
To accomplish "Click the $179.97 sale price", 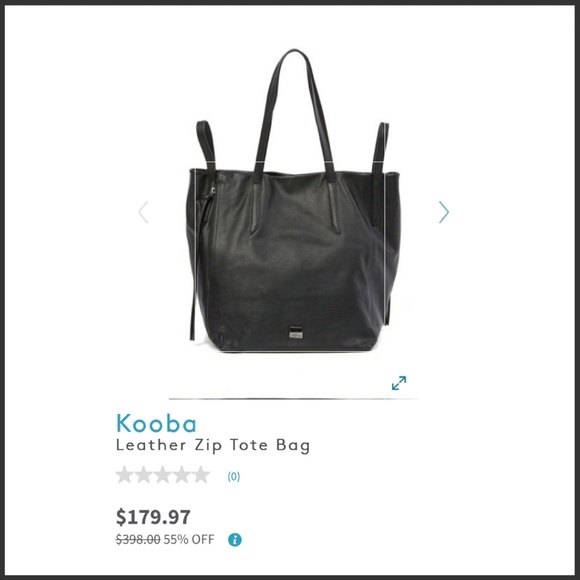I will [153, 517].
